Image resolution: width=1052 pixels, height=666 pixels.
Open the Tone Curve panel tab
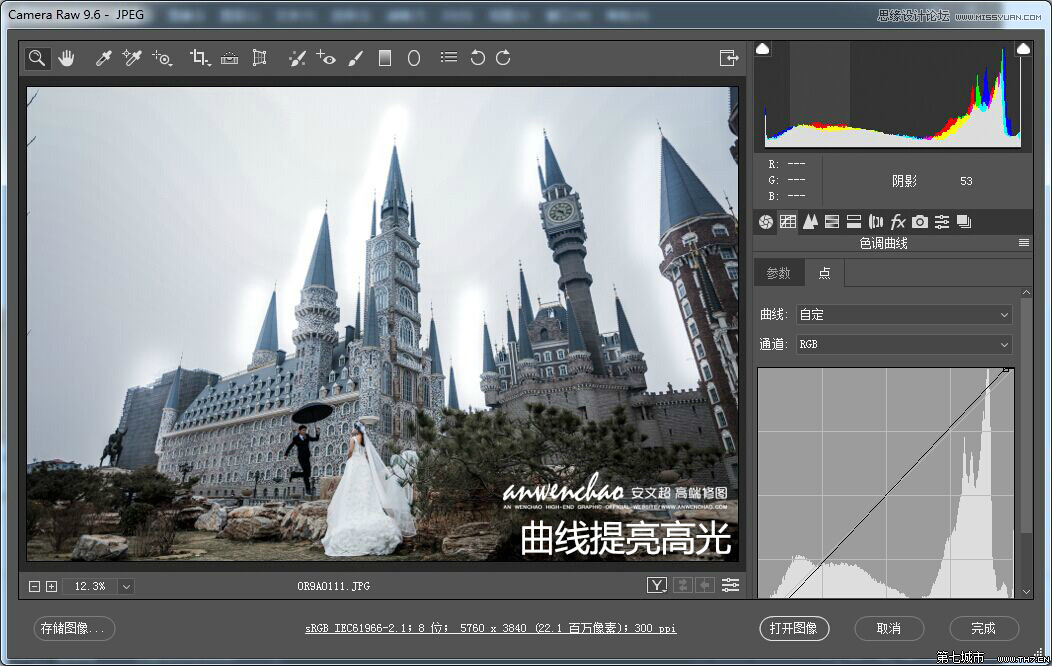pos(788,222)
